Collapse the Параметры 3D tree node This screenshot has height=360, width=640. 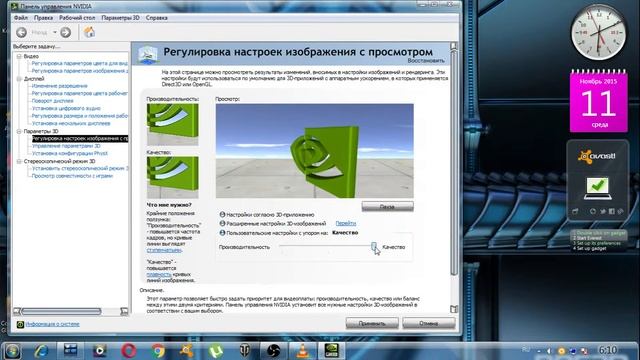19,131
